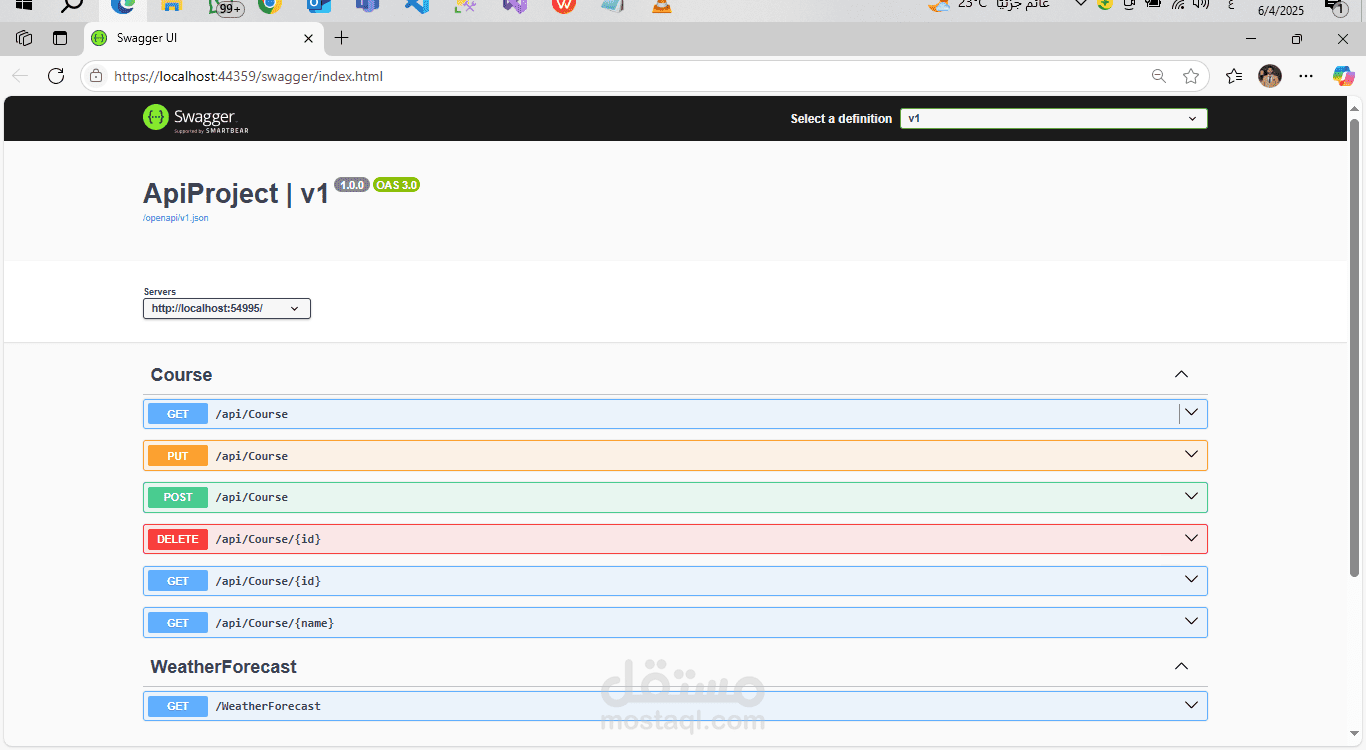The width and height of the screenshot is (1366, 750).
Task: Click GET badge for /api/Course/{id}
Action: (178, 581)
